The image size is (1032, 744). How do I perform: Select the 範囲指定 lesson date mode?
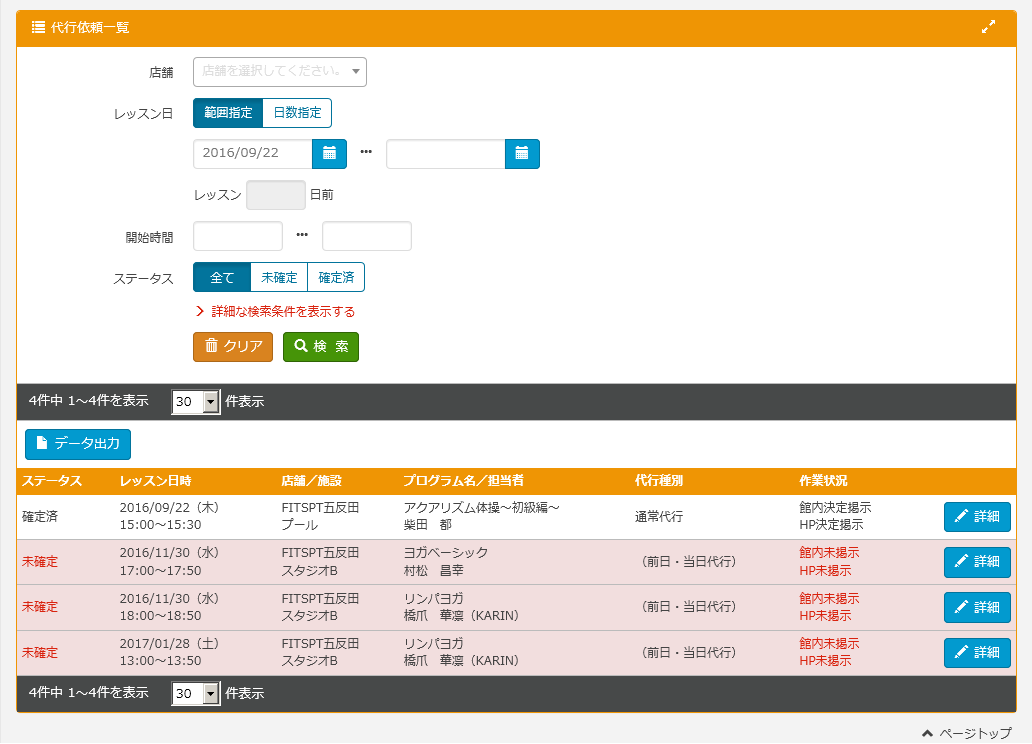pyautogui.click(x=228, y=113)
